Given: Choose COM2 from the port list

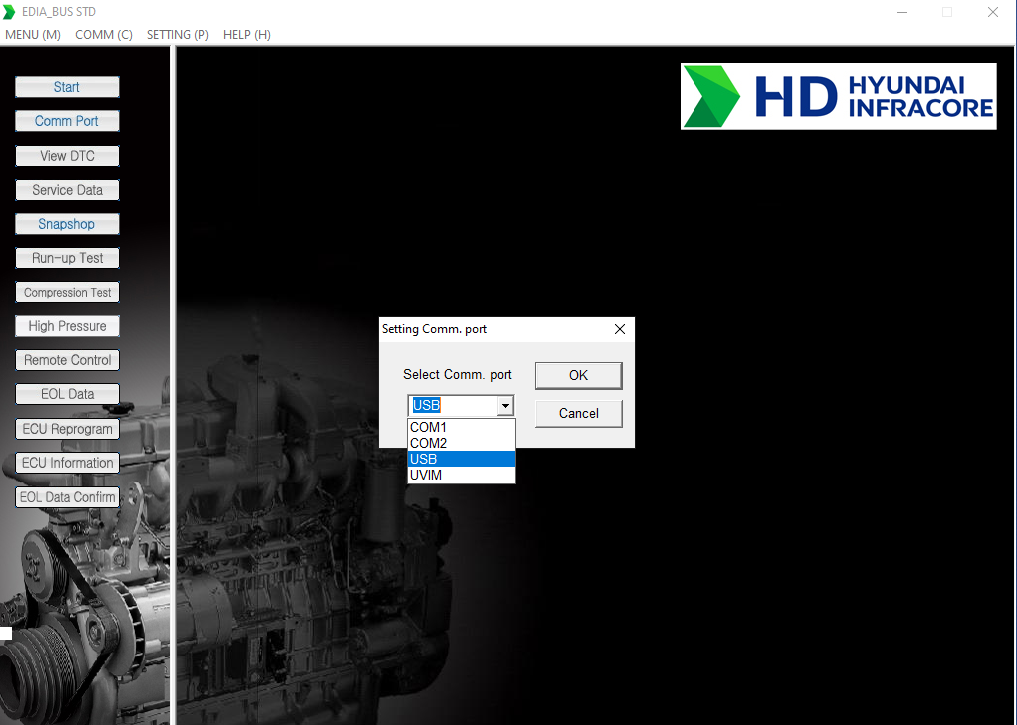Looking at the screenshot, I should [x=461, y=444].
